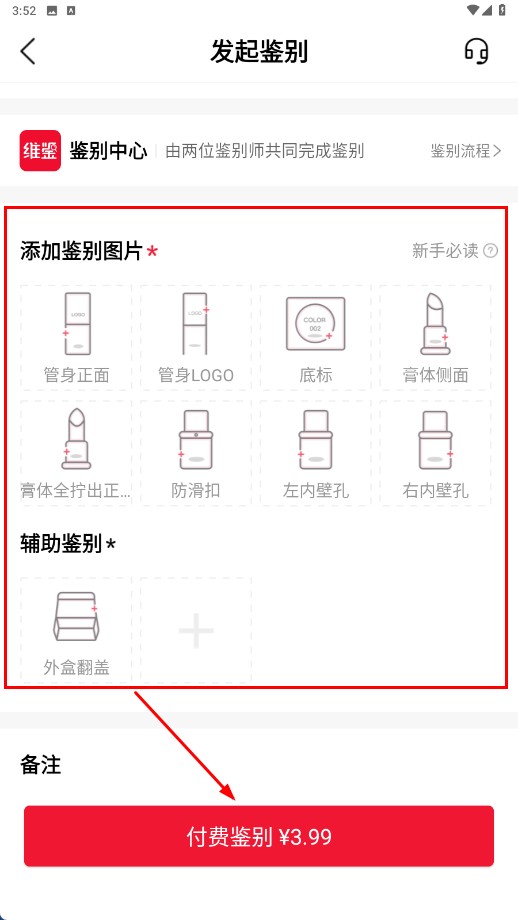Add 外盒翻盖 box photo
The width and height of the screenshot is (518, 920).
point(76,630)
